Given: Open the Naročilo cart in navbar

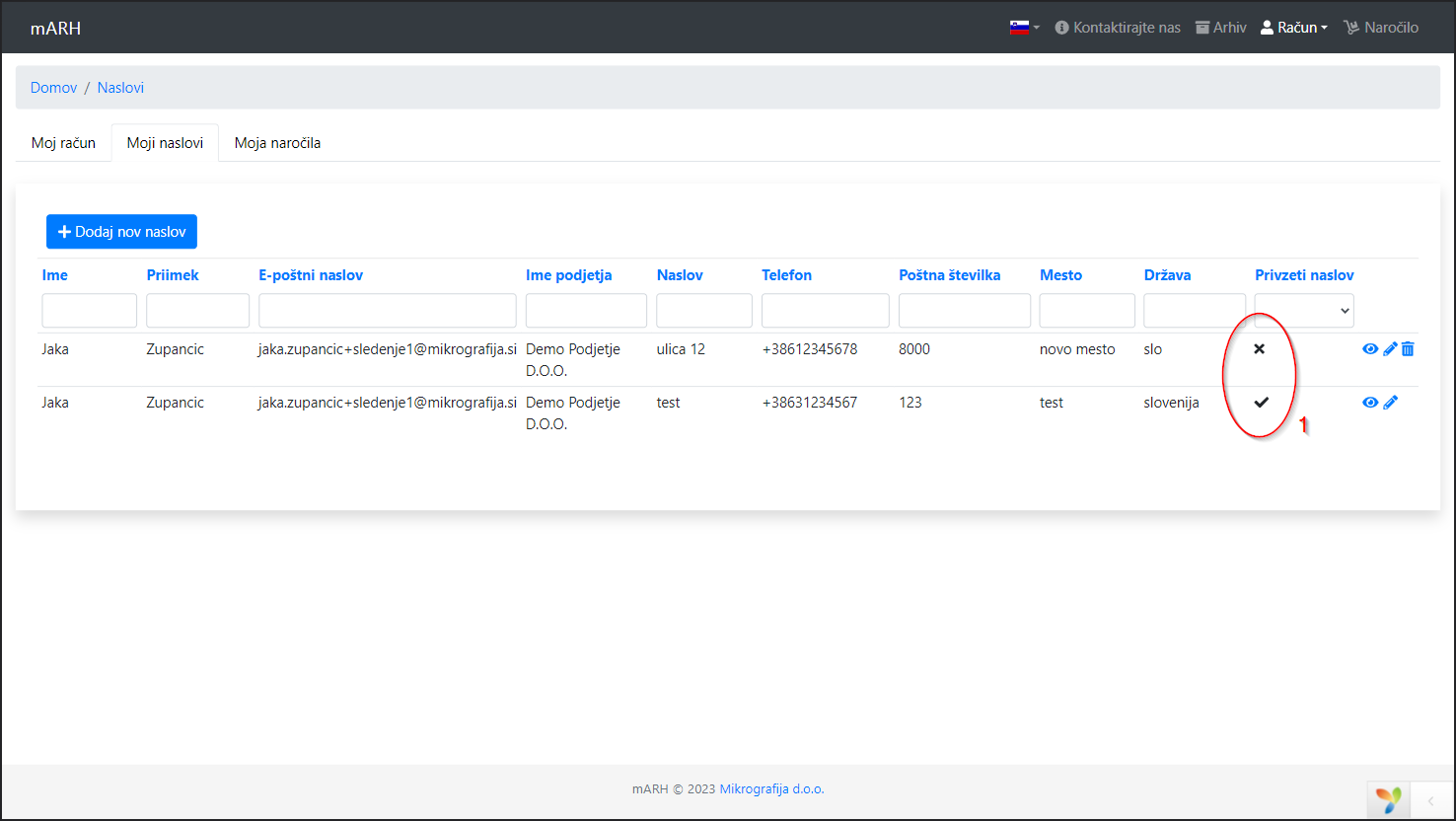Looking at the screenshot, I should (x=1381, y=28).
